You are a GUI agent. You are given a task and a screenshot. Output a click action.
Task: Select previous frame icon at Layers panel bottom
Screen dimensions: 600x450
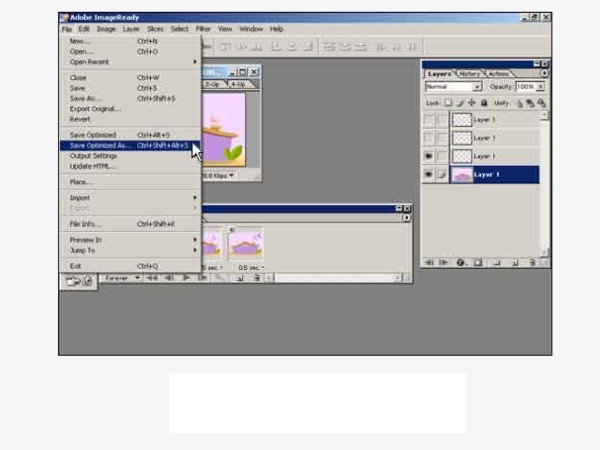(x=429, y=263)
